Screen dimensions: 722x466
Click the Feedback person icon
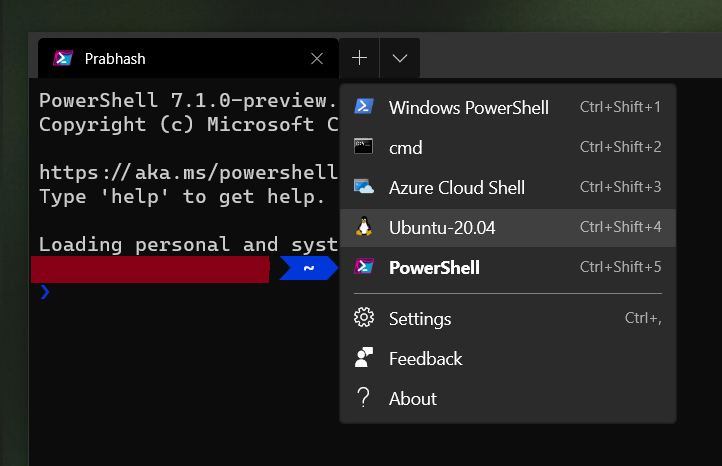point(364,357)
